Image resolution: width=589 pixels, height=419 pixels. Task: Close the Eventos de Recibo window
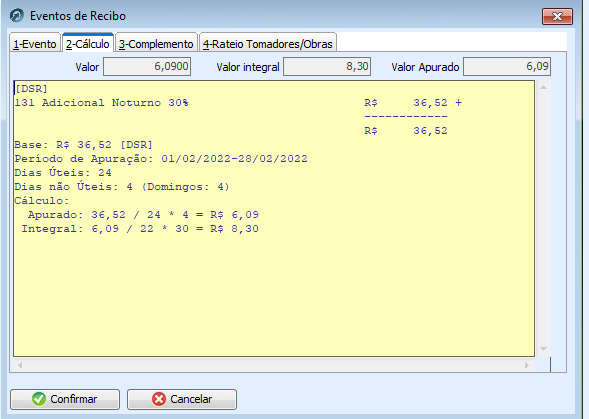click(x=557, y=16)
